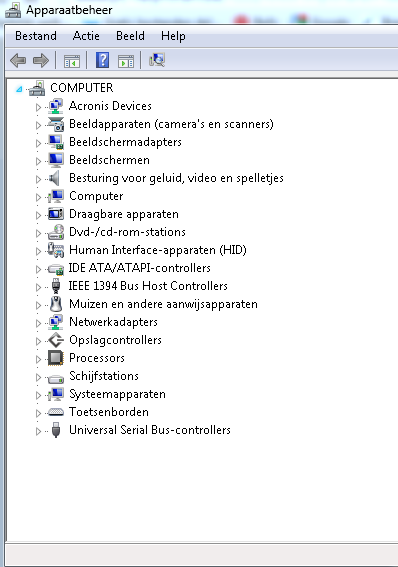Toggle the action pane toolbar icon

pos(126,61)
